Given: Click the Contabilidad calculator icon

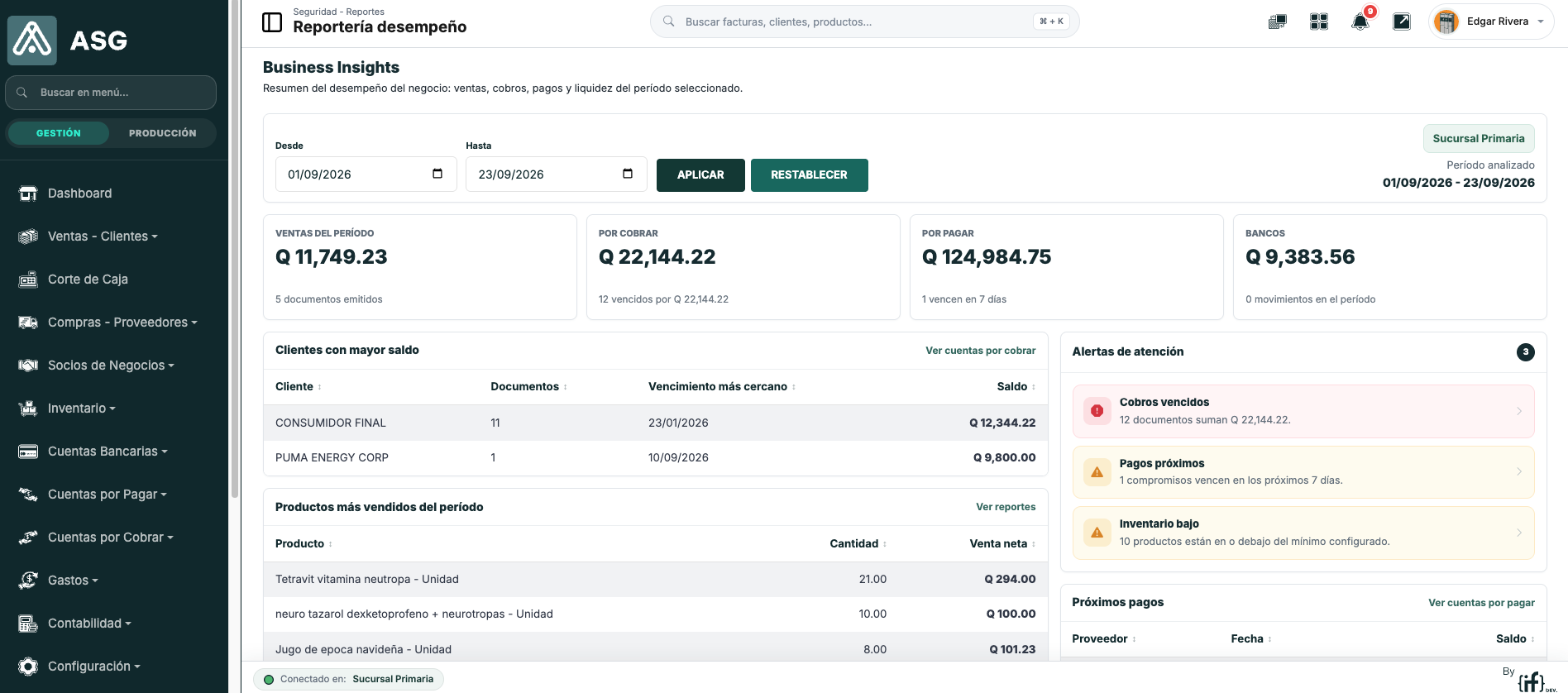Looking at the screenshot, I should 28,624.
